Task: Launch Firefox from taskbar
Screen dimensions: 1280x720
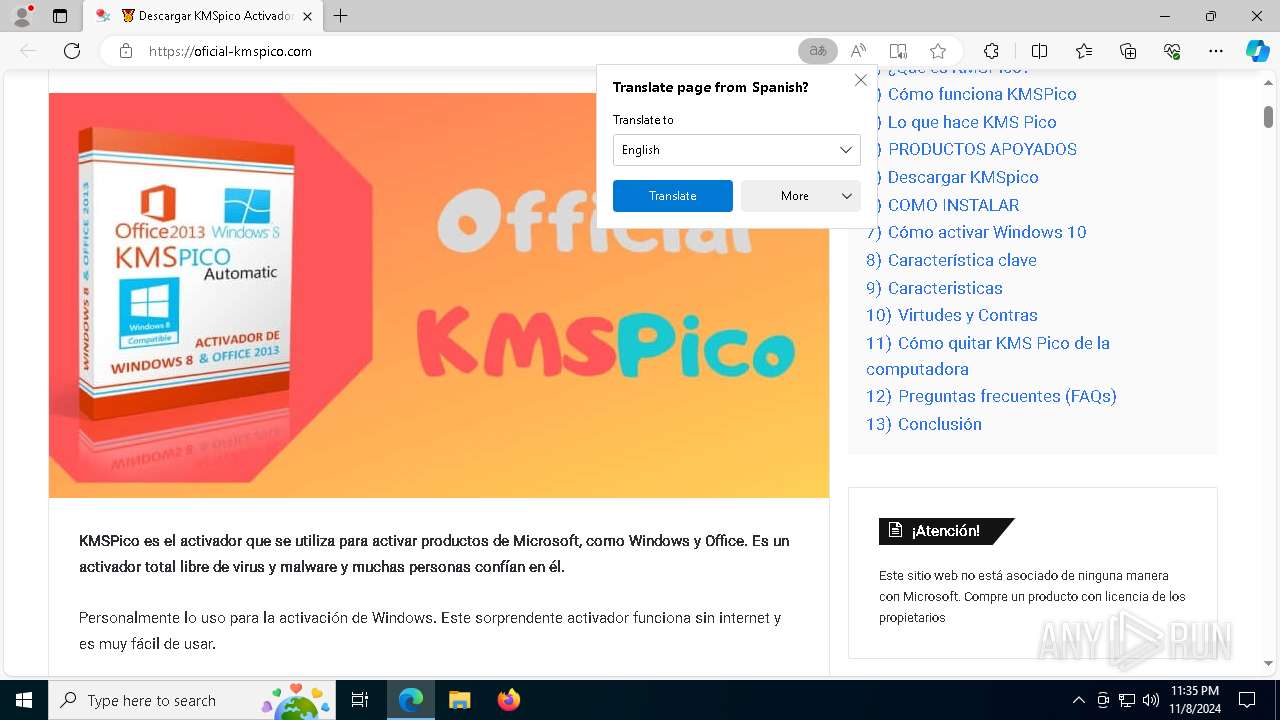Action: 508,700
